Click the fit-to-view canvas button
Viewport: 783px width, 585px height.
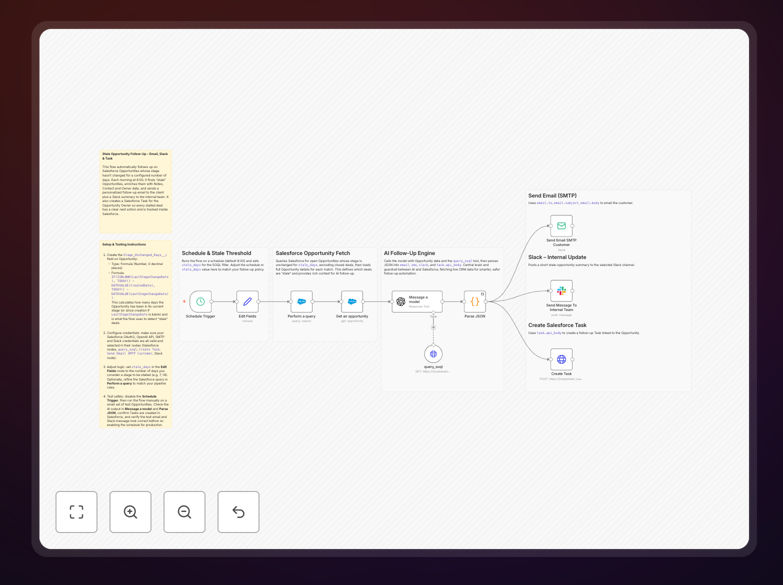(x=76, y=512)
